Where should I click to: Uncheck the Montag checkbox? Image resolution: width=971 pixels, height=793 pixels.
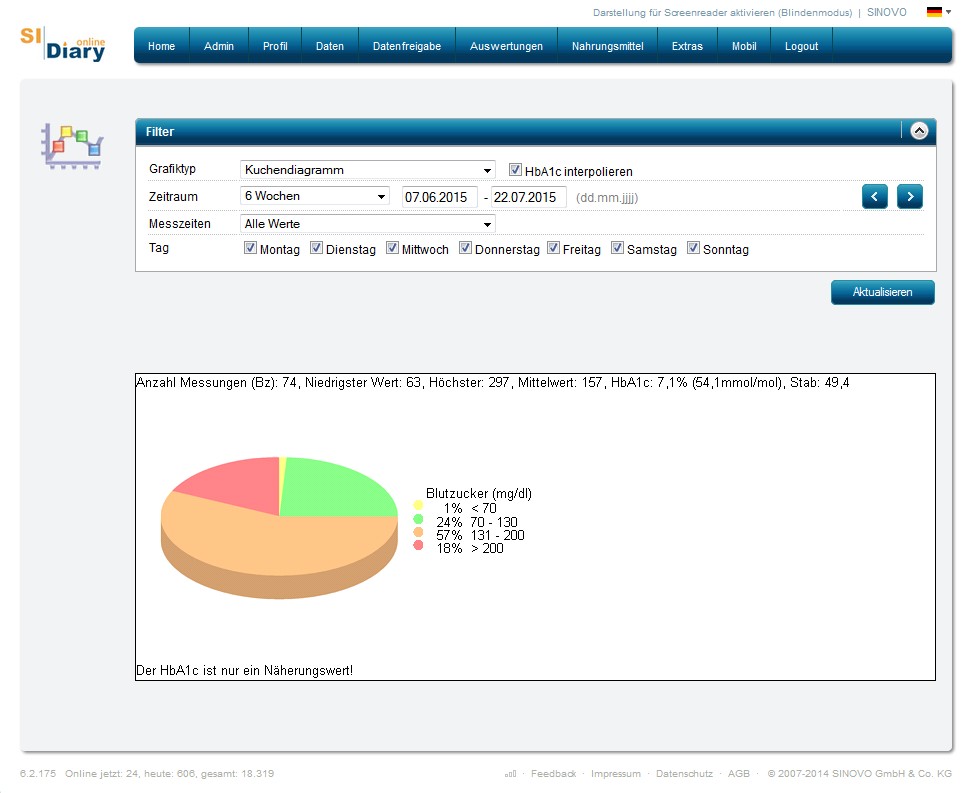251,249
